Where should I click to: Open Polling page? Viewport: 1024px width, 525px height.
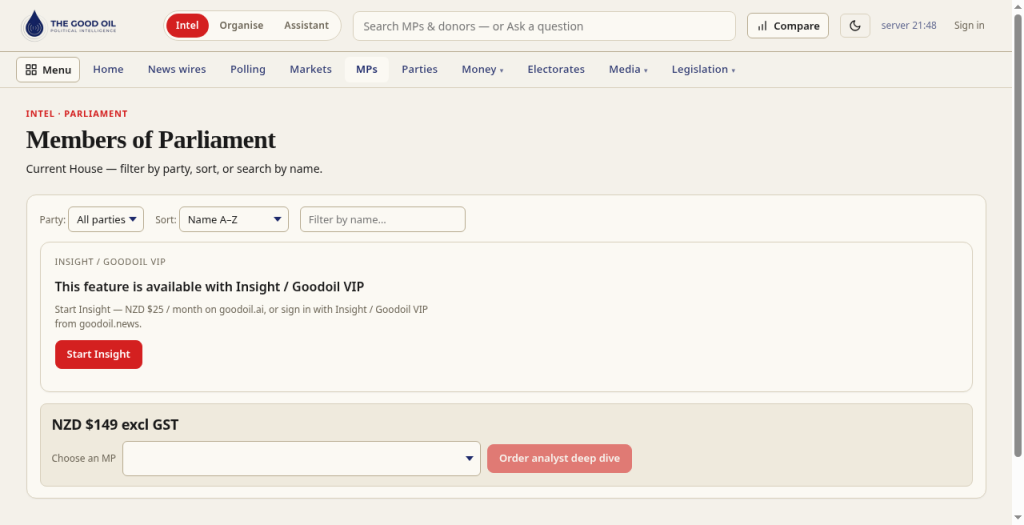coord(248,69)
